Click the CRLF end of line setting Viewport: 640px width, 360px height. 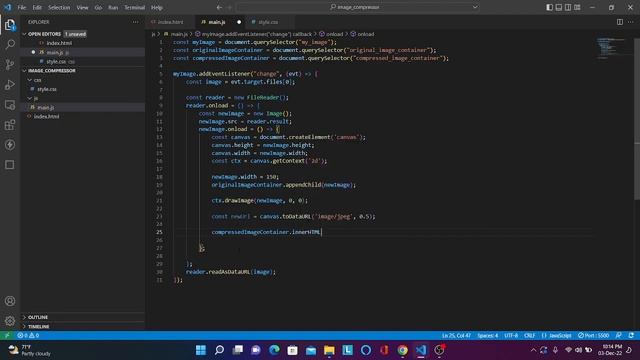pos(529,336)
